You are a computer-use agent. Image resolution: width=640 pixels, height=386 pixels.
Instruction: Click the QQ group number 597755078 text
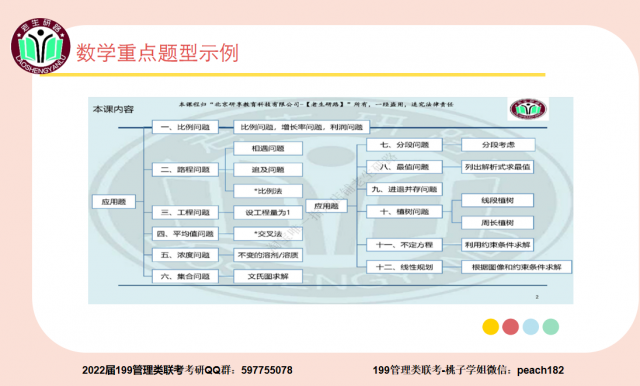click(267, 370)
